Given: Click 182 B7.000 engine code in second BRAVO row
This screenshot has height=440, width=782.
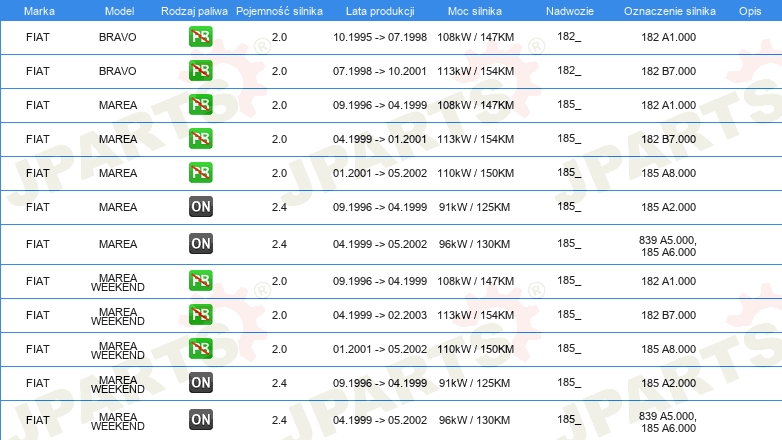Looking at the screenshot, I should 668,71.
